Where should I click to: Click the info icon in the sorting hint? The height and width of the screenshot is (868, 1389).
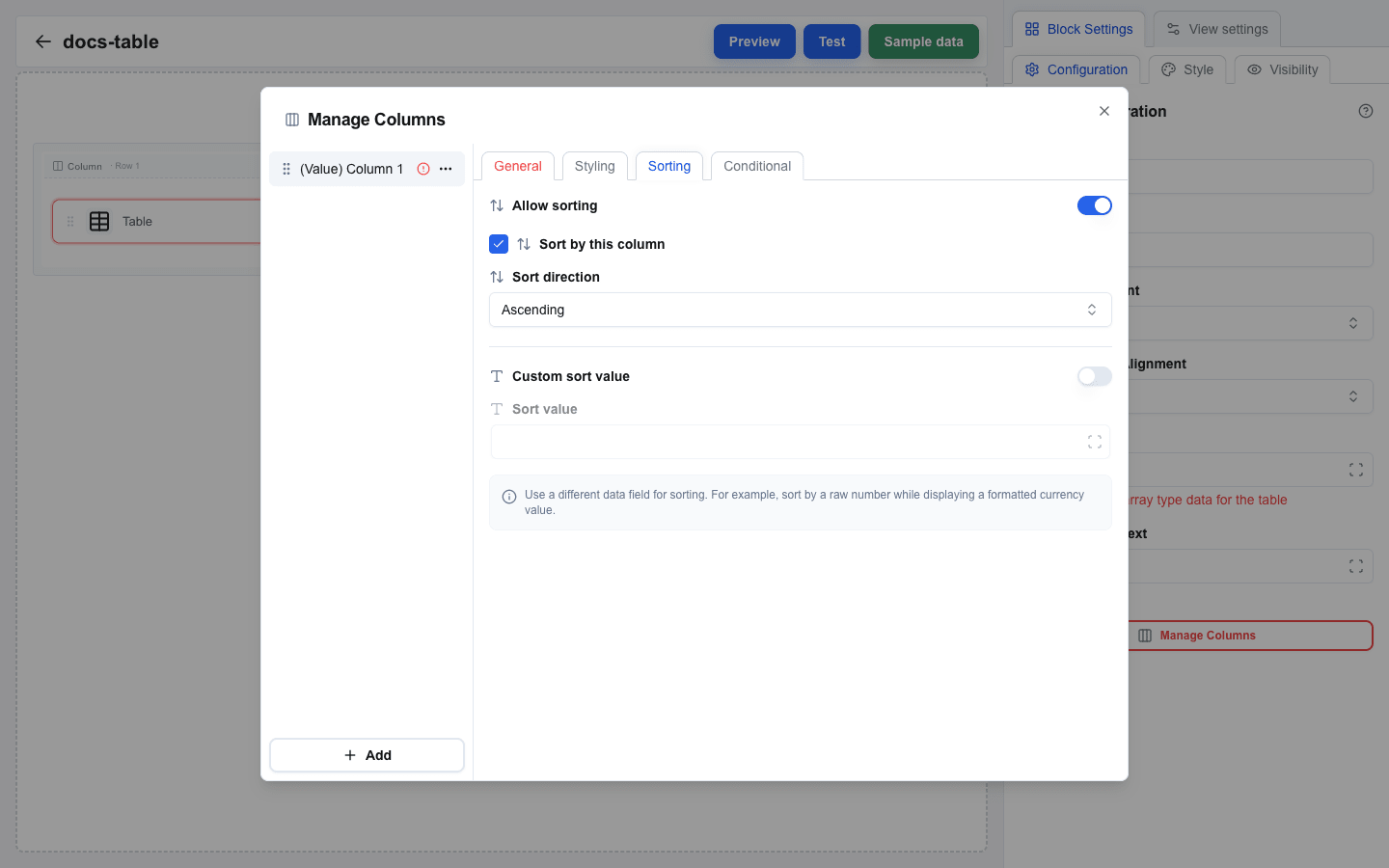click(509, 497)
